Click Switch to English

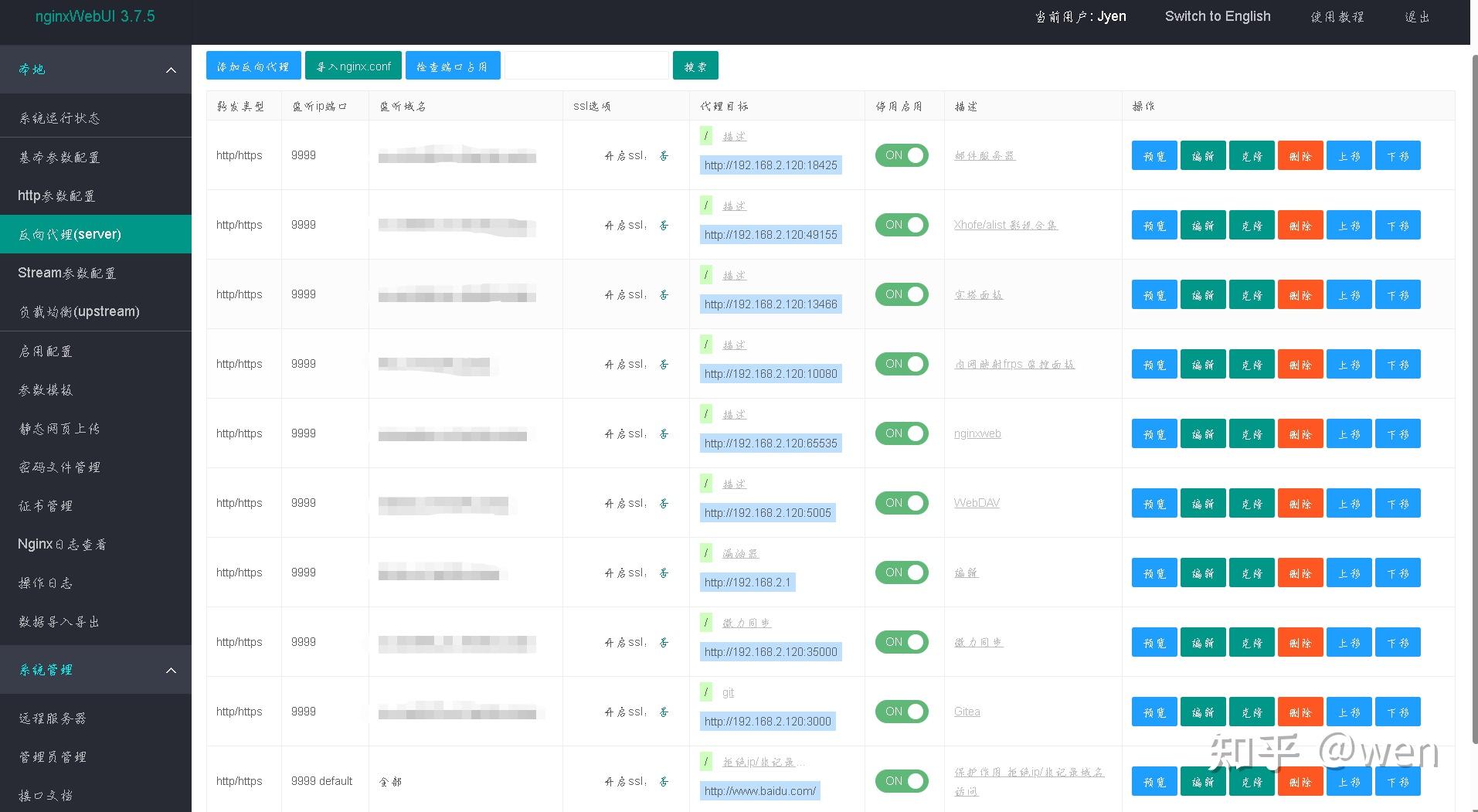[x=1217, y=16]
